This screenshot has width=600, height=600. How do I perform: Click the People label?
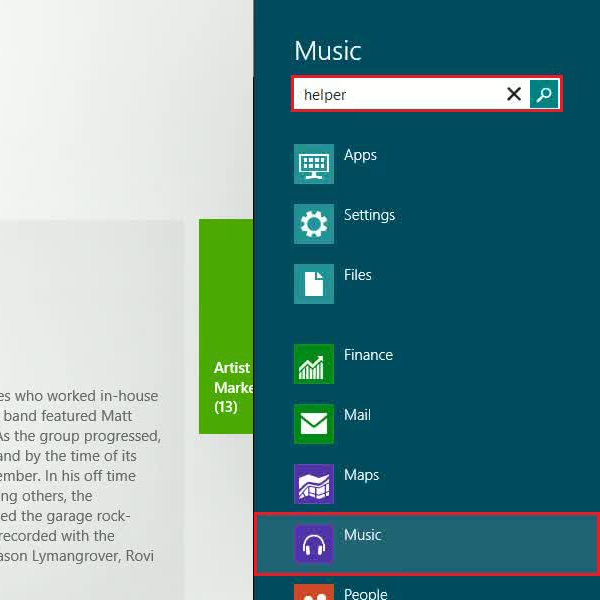pyautogui.click(x=365, y=594)
